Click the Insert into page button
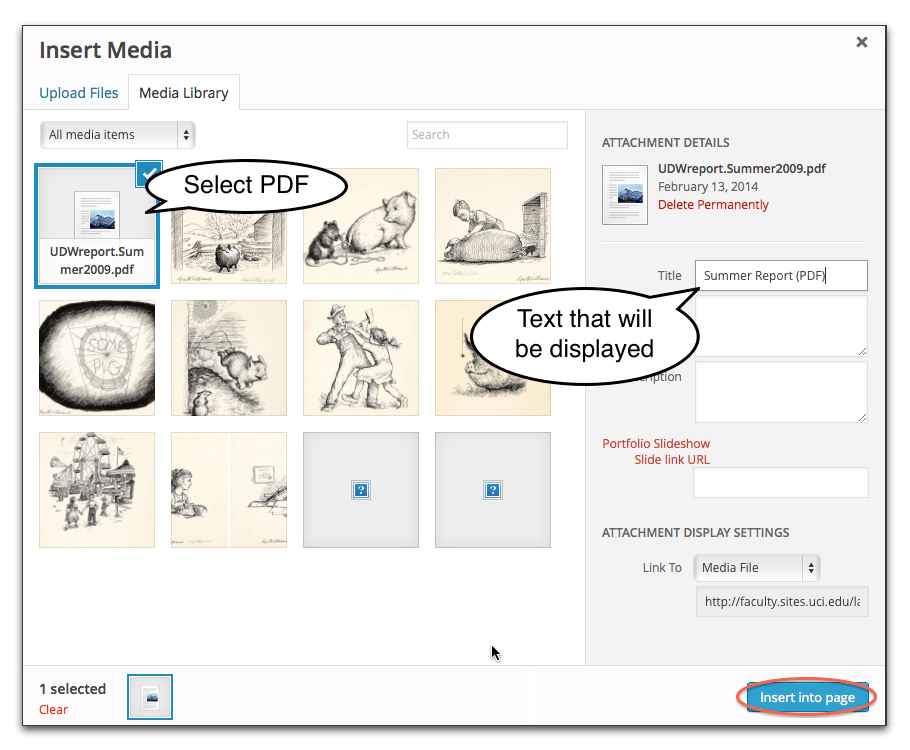Screen dimensions: 910x750 (807, 697)
